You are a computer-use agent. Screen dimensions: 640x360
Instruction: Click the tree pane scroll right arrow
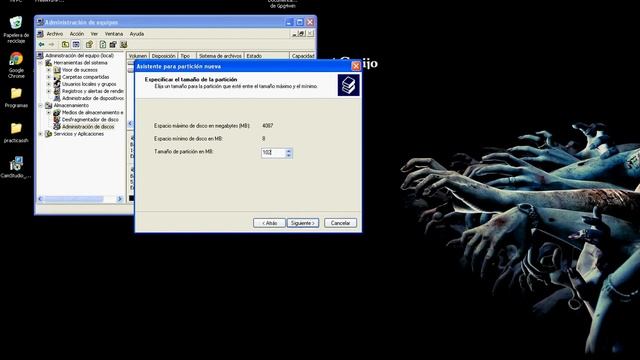coord(120,199)
